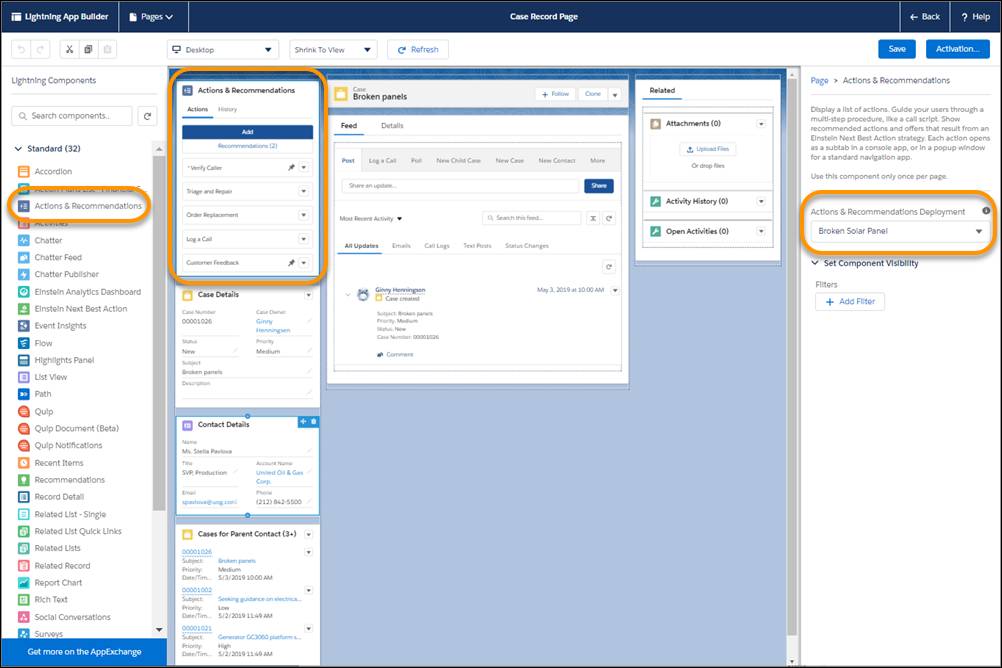Select the Accordion component icon

[x=24, y=171]
